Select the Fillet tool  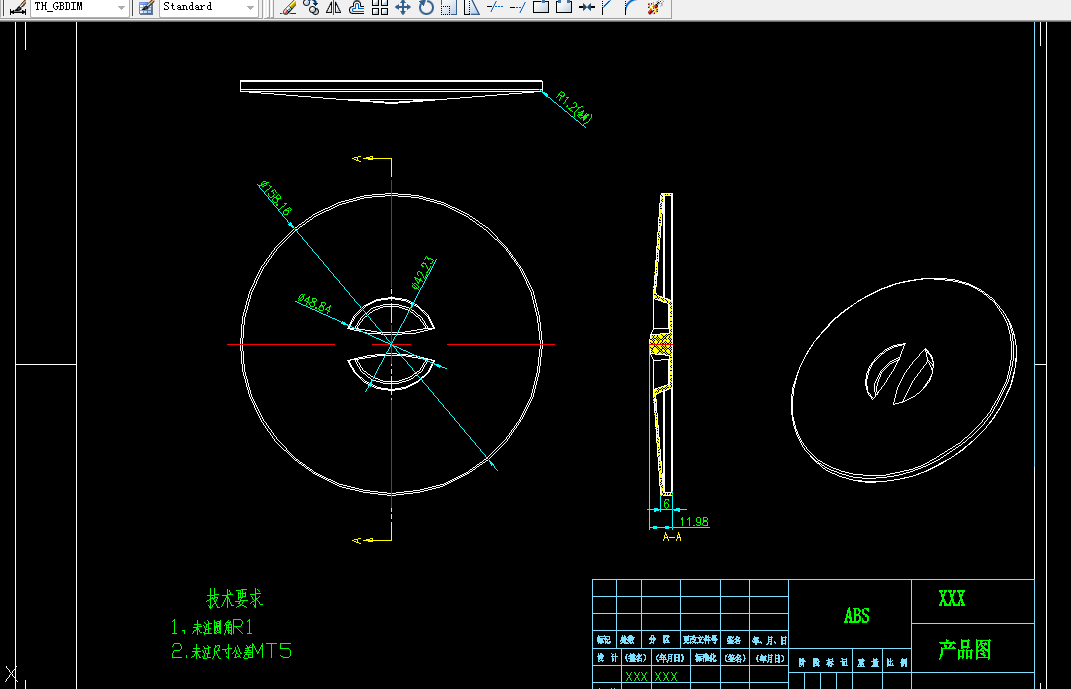coord(630,8)
